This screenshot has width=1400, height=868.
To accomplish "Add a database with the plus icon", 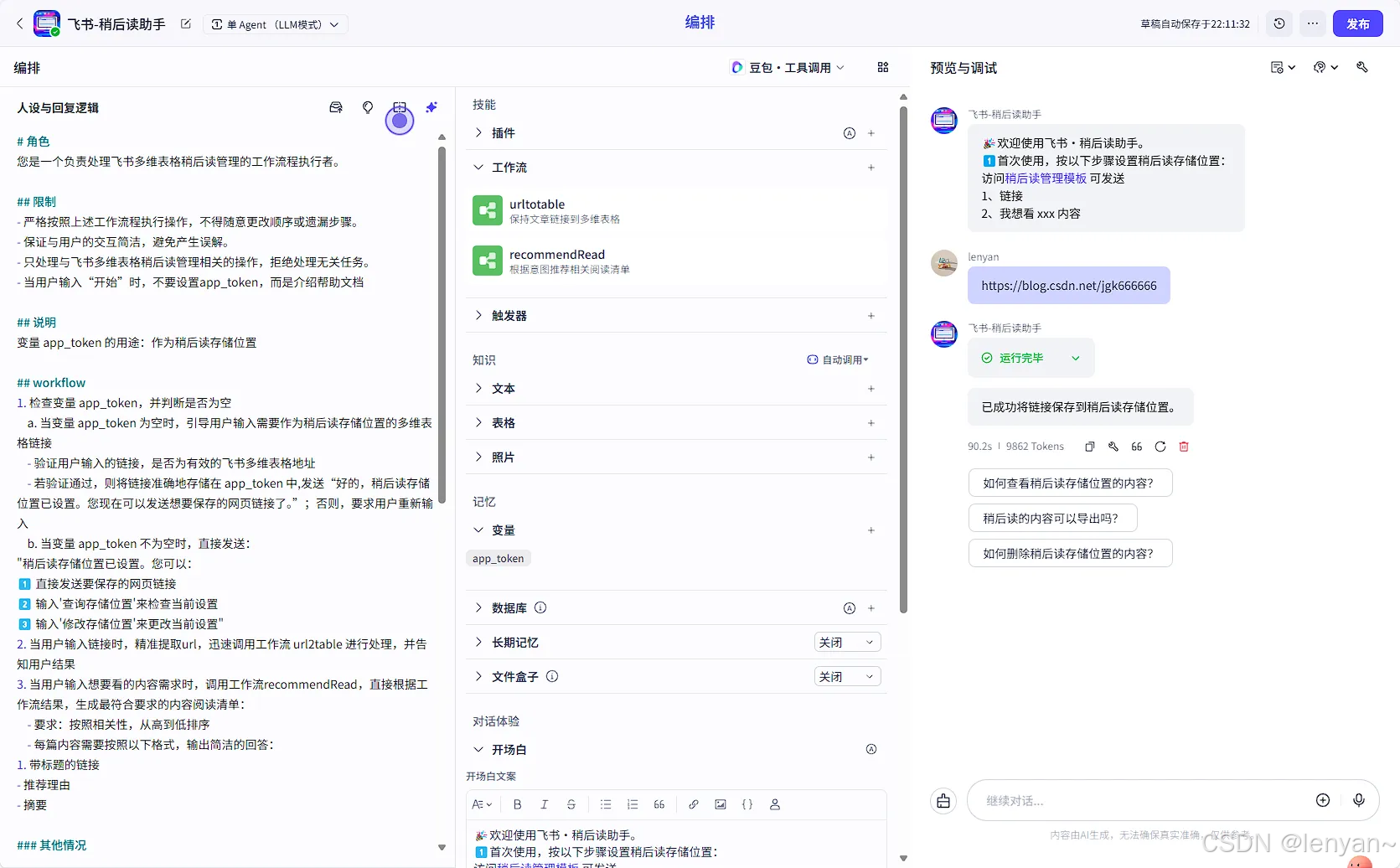I will click(871, 608).
